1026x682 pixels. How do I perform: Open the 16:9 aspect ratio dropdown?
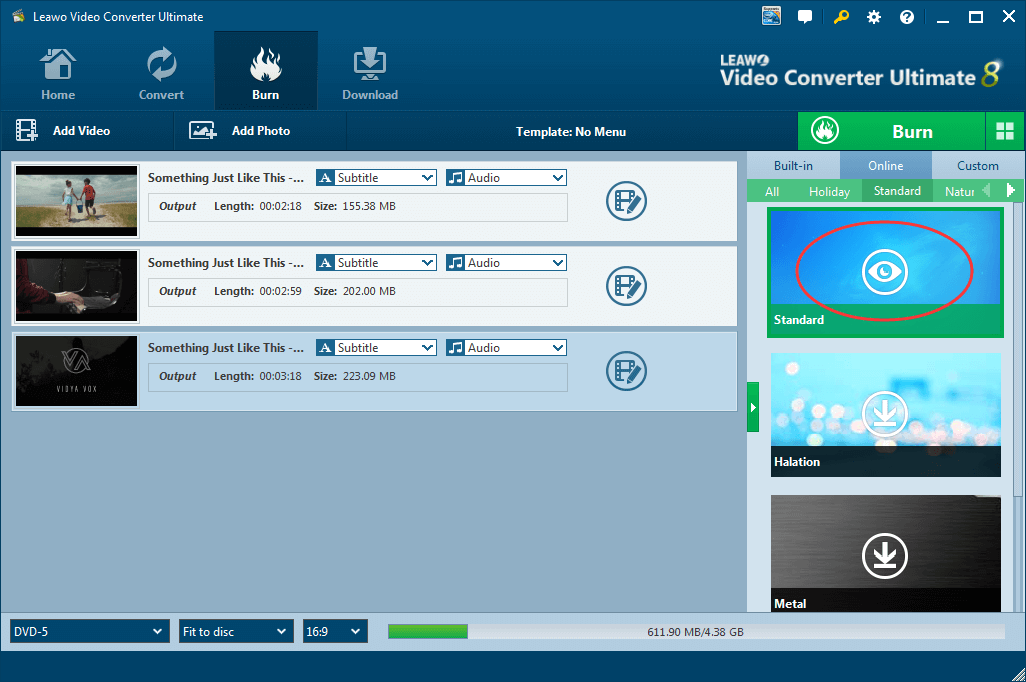click(334, 632)
